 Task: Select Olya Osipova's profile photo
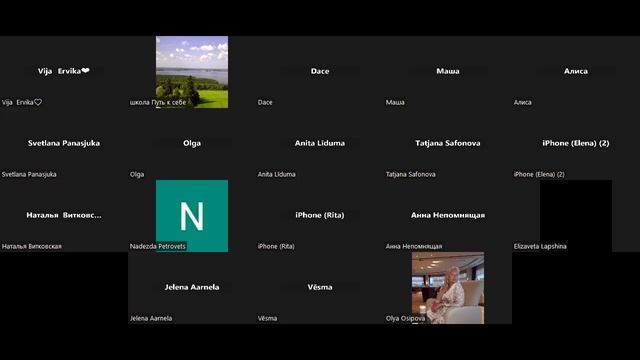point(448,288)
